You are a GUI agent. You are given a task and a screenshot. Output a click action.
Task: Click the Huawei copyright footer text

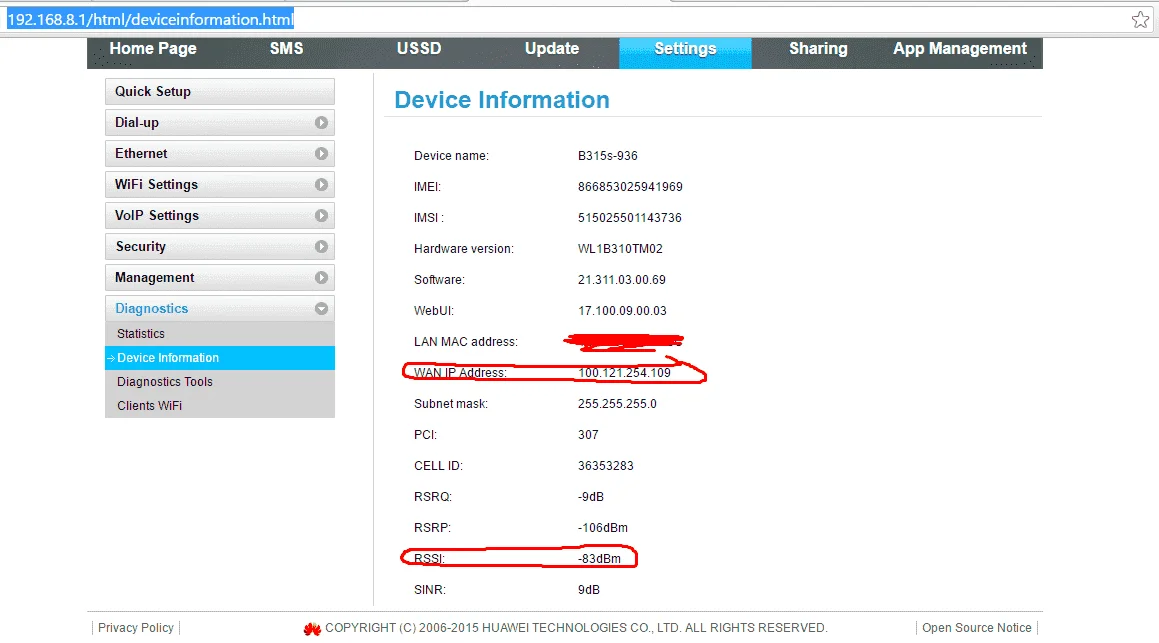click(576, 627)
